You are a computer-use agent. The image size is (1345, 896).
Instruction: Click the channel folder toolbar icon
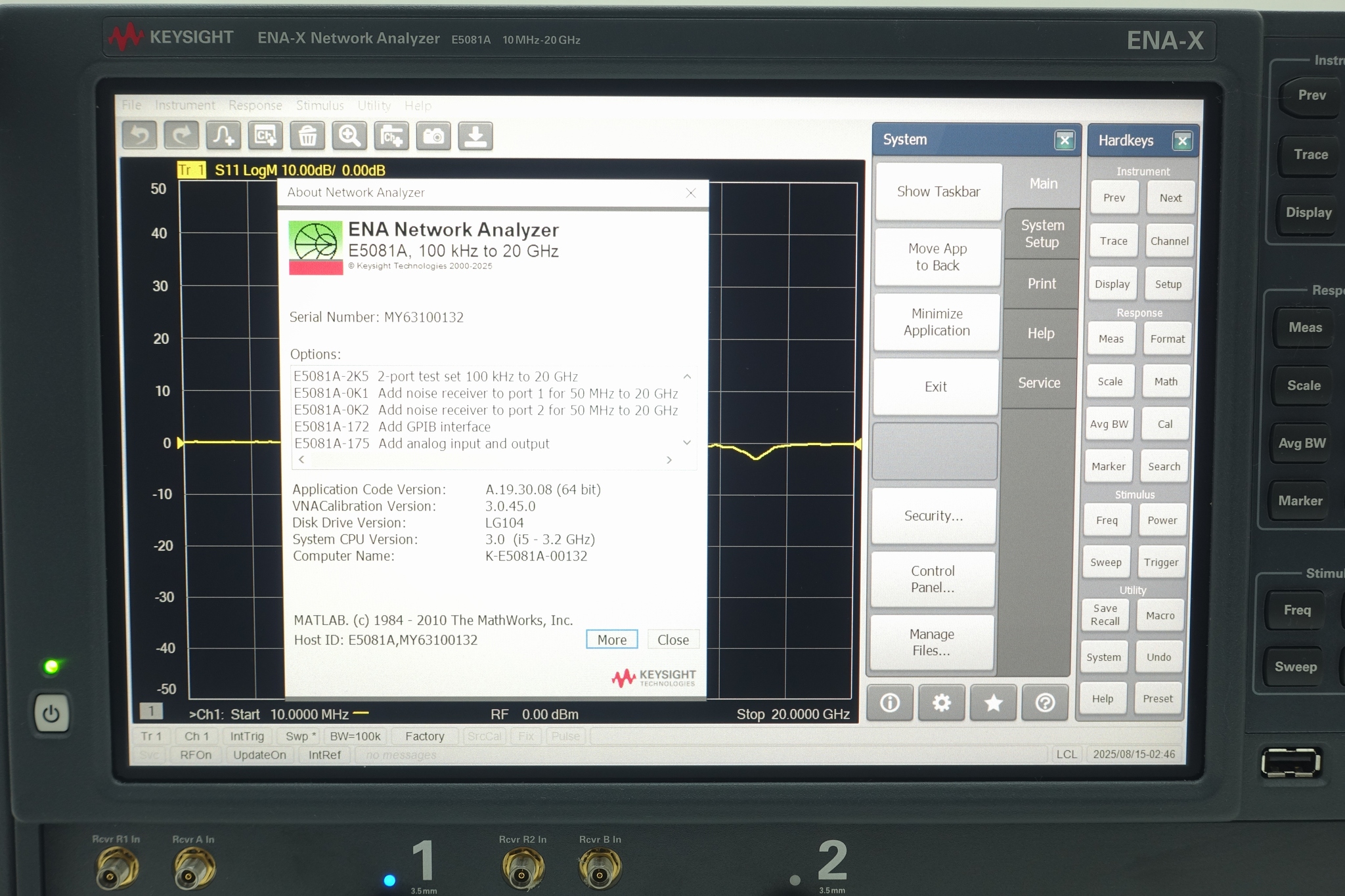click(391, 136)
